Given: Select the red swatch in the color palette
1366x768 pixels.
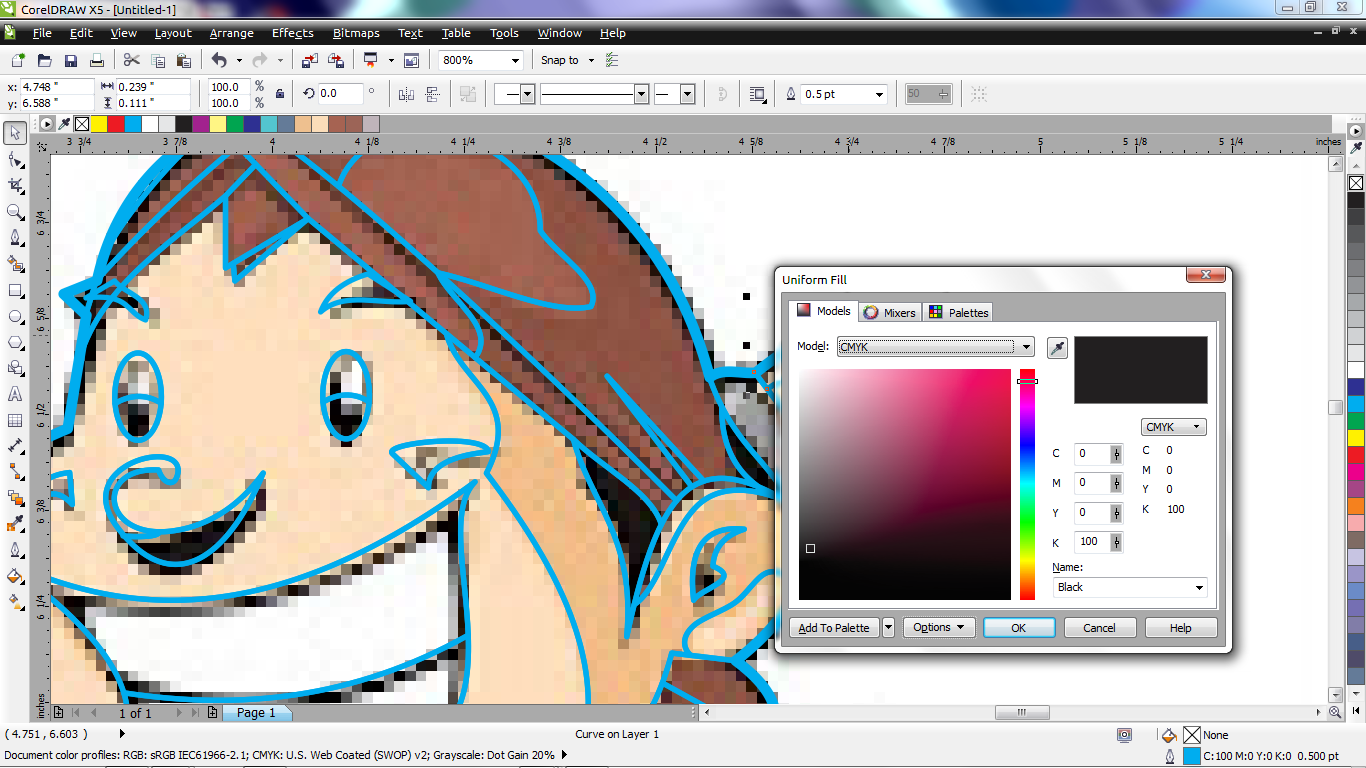Looking at the screenshot, I should click(x=115, y=123).
